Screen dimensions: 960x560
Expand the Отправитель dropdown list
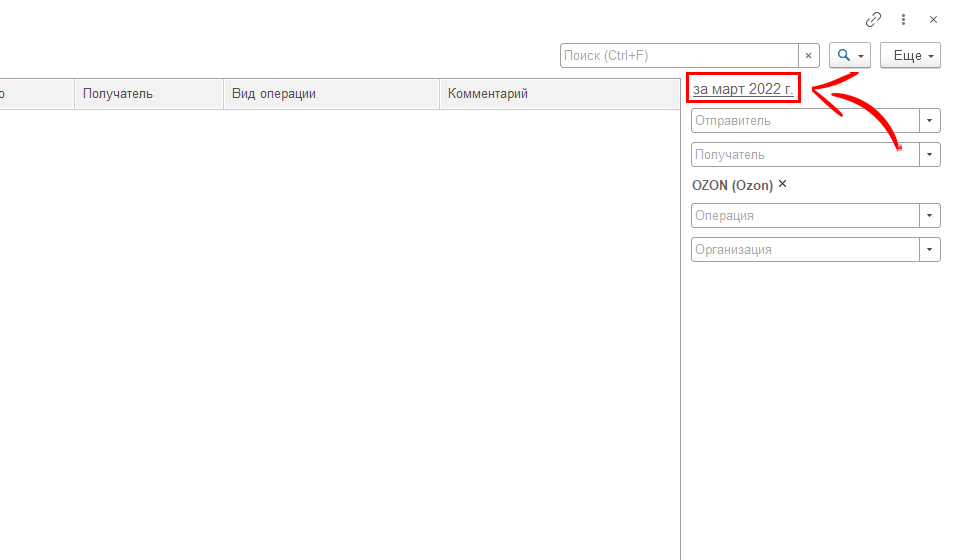(930, 121)
